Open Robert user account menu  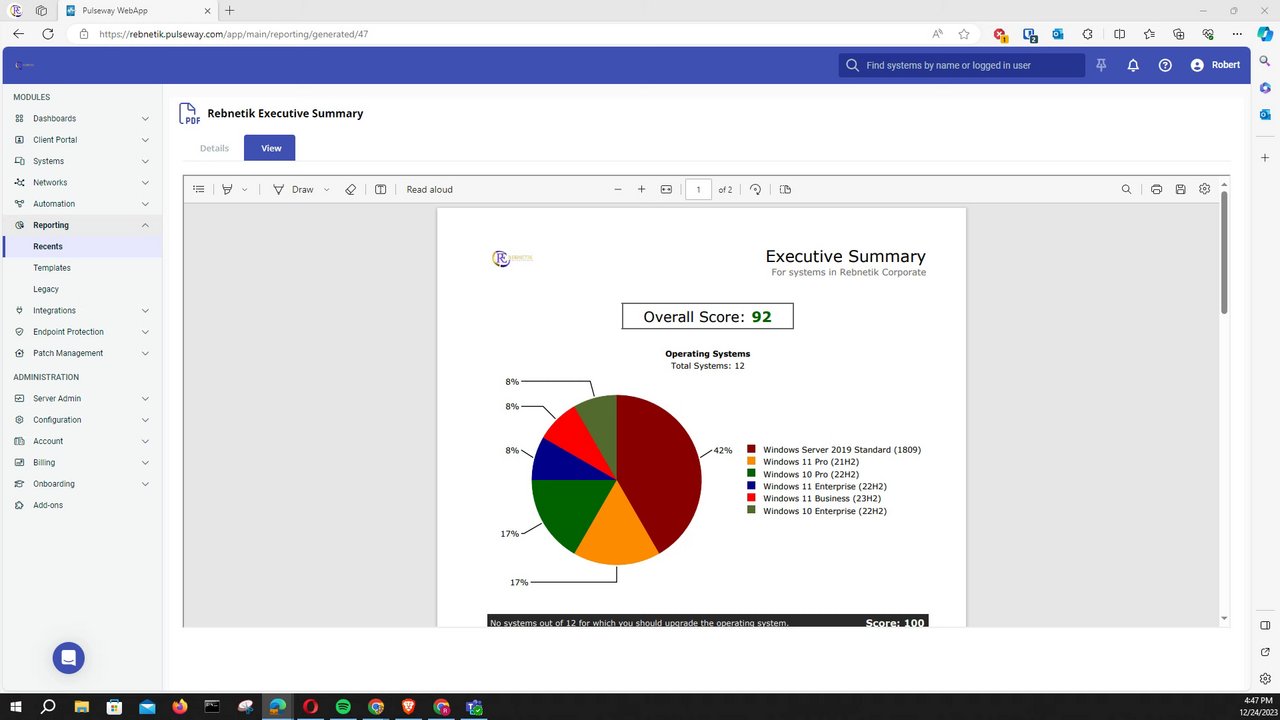point(1215,65)
